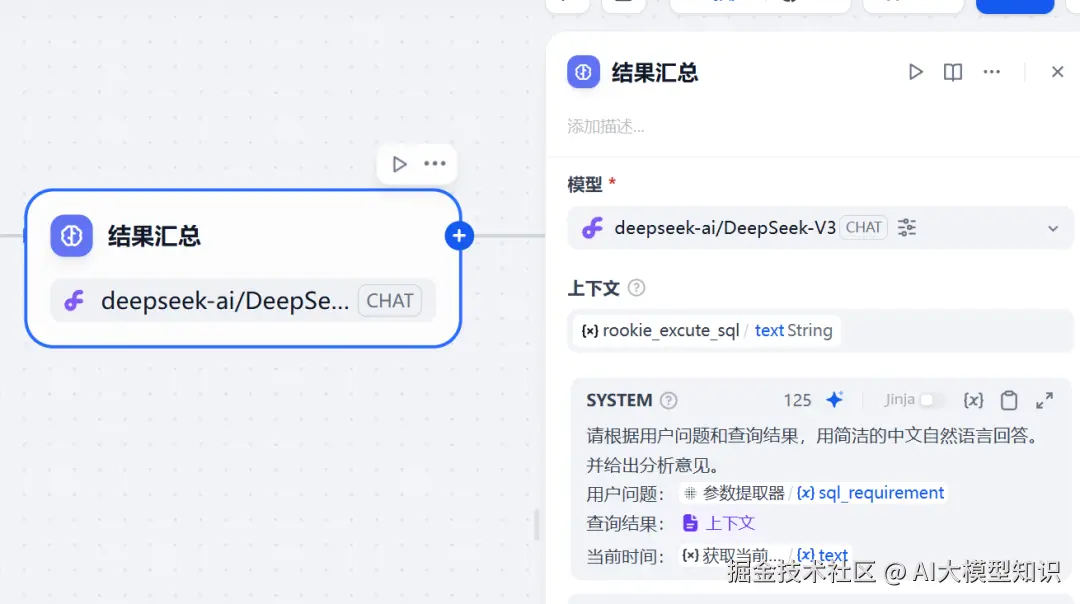The width and height of the screenshot is (1080, 604).
Task: Expand model selector chevron
Action: pos(1052,229)
